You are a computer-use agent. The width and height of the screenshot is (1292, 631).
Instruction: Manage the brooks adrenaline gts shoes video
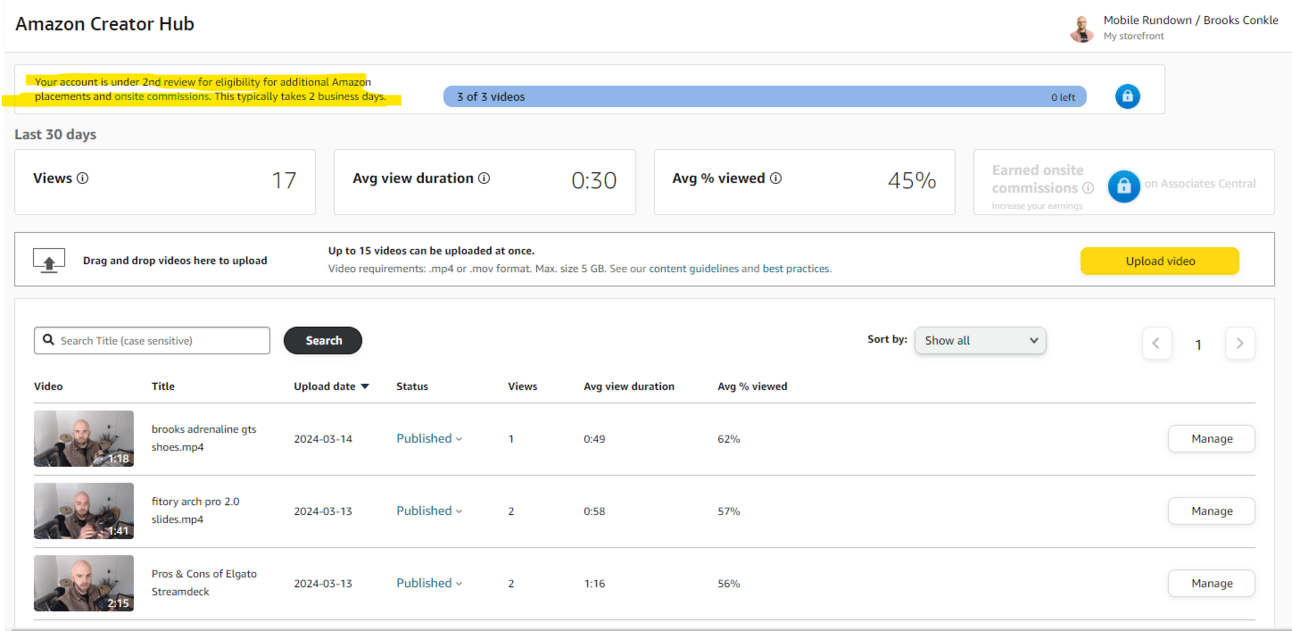[1212, 439]
